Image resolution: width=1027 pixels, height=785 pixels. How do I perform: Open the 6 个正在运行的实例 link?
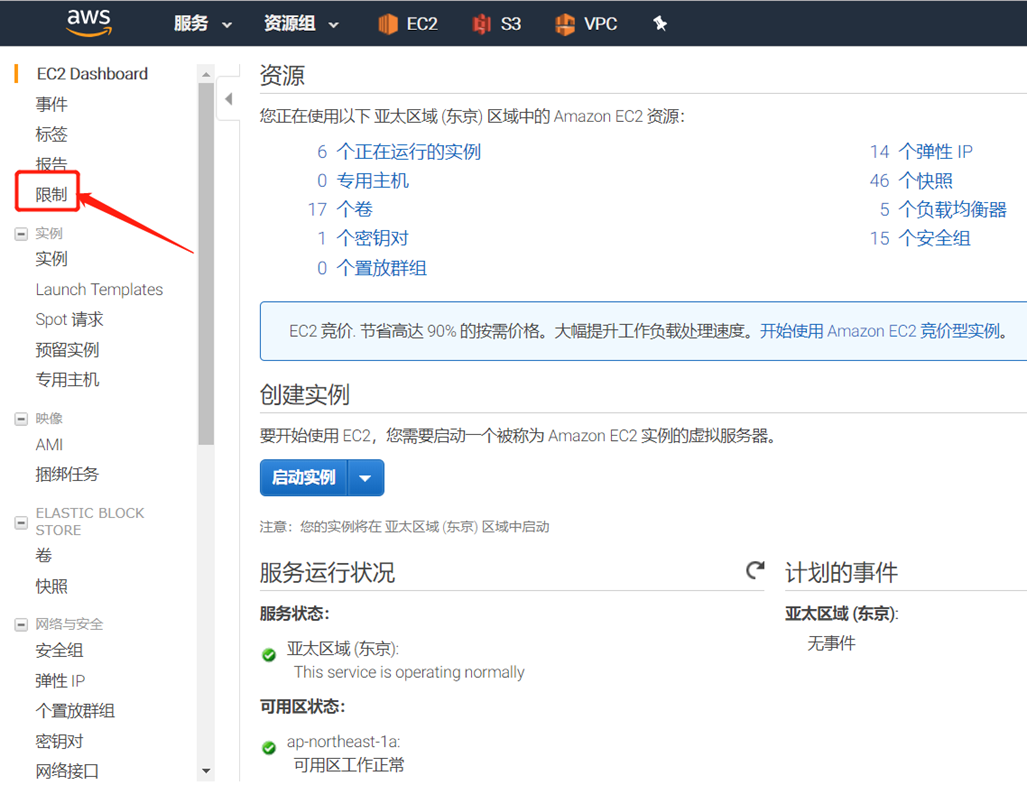coord(400,151)
